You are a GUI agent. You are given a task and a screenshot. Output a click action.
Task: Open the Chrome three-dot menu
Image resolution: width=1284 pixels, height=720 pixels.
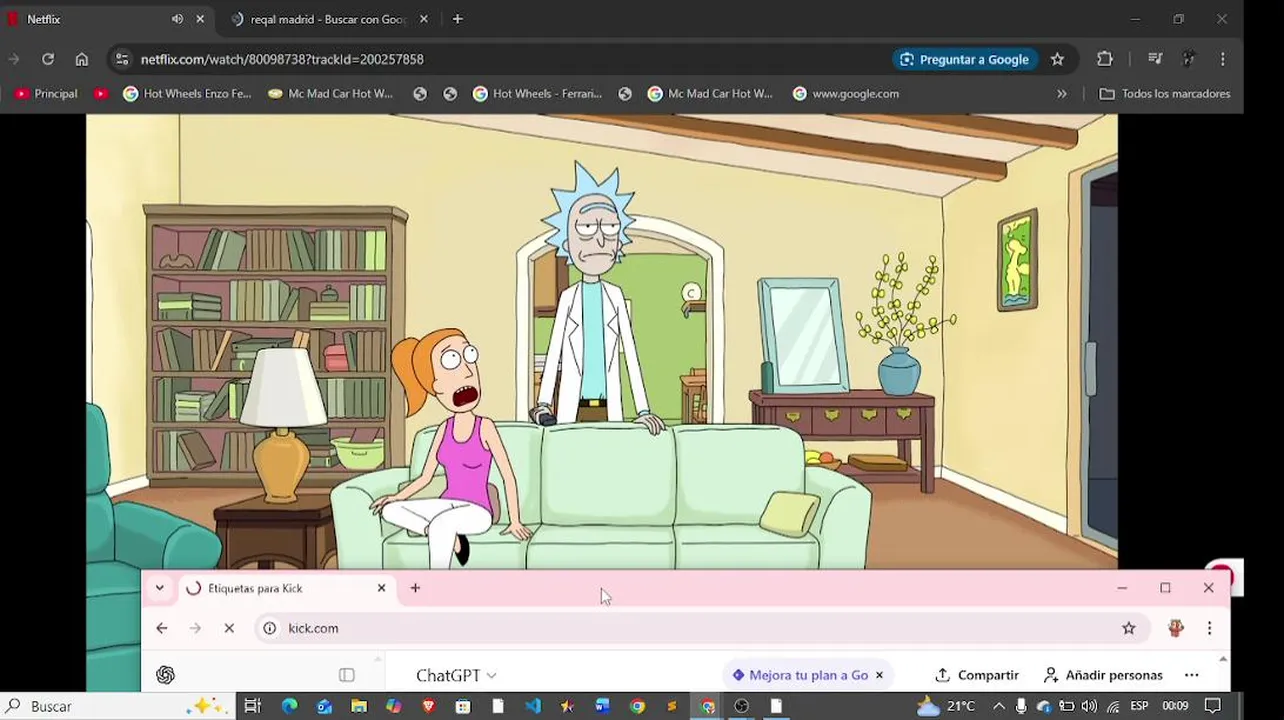[x=1223, y=59]
